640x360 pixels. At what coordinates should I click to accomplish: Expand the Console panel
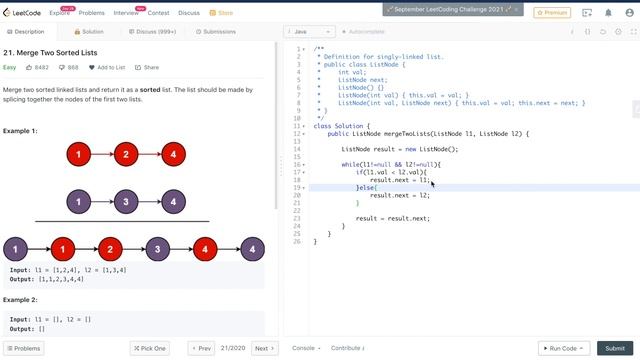(x=306, y=348)
